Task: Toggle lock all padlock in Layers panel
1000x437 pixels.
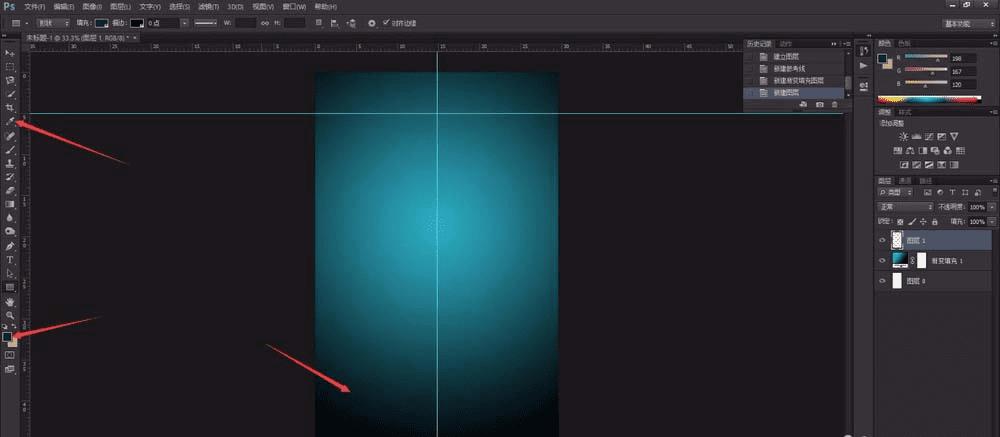Action: 934,221
